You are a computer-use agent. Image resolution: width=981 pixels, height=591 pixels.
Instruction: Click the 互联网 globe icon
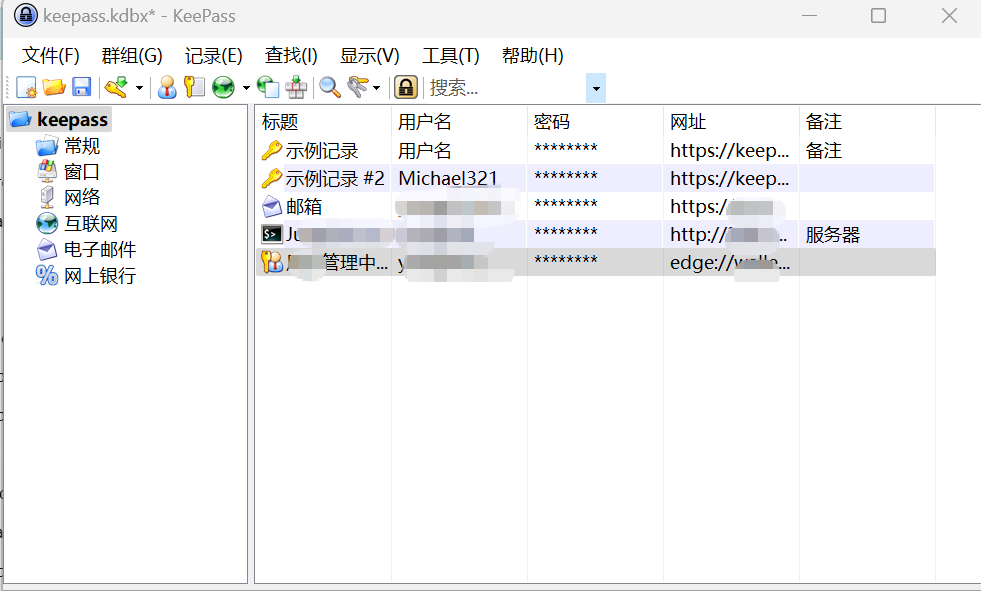(x=47, y=223)
